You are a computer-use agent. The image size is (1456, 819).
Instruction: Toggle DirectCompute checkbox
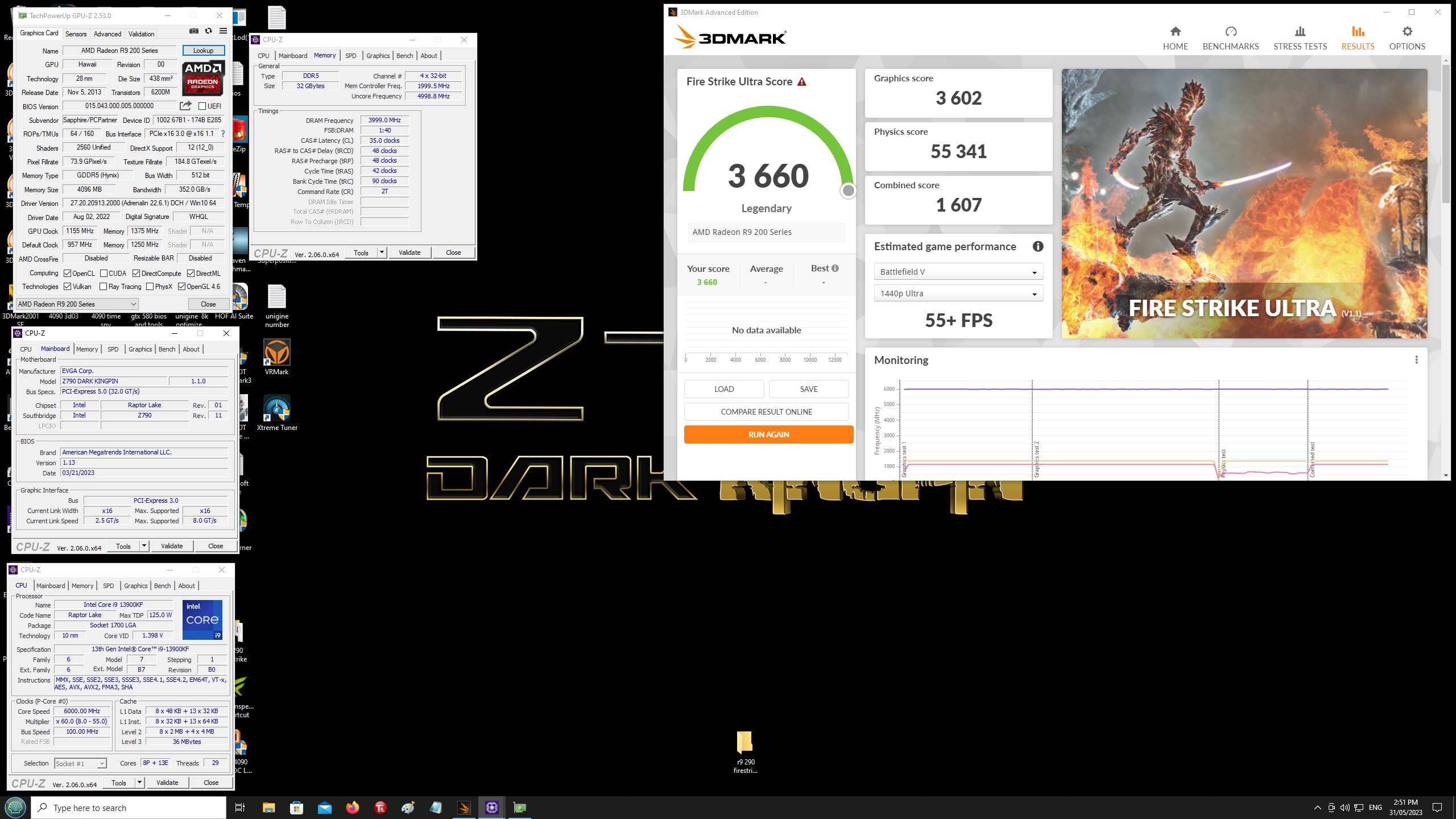point(136,274)
